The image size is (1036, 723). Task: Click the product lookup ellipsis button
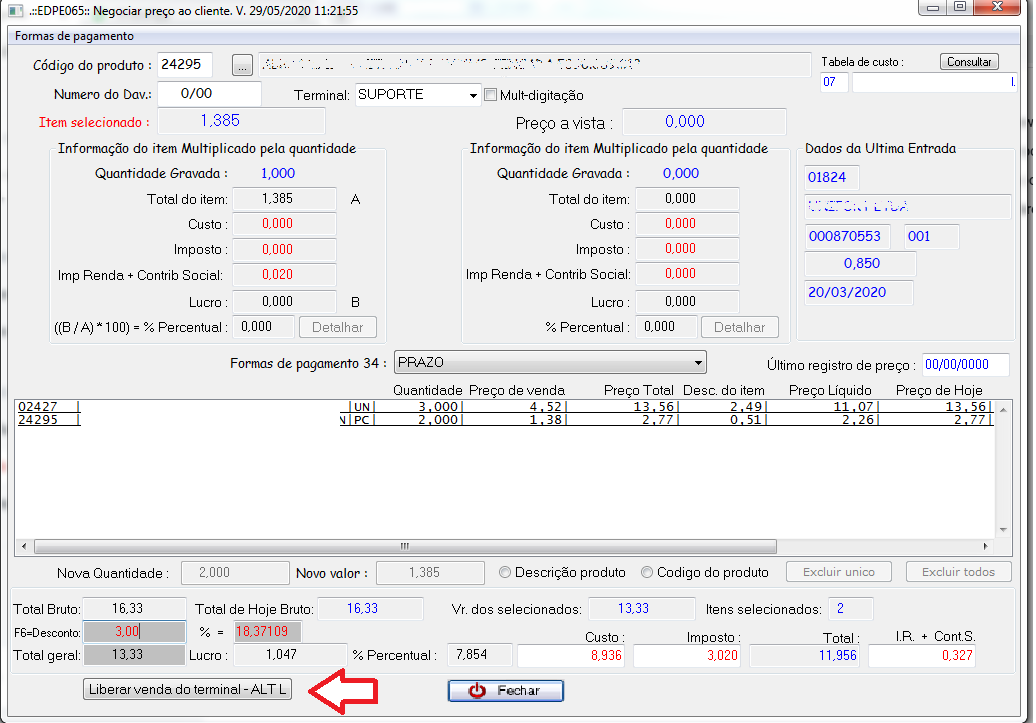pos(243,66)
